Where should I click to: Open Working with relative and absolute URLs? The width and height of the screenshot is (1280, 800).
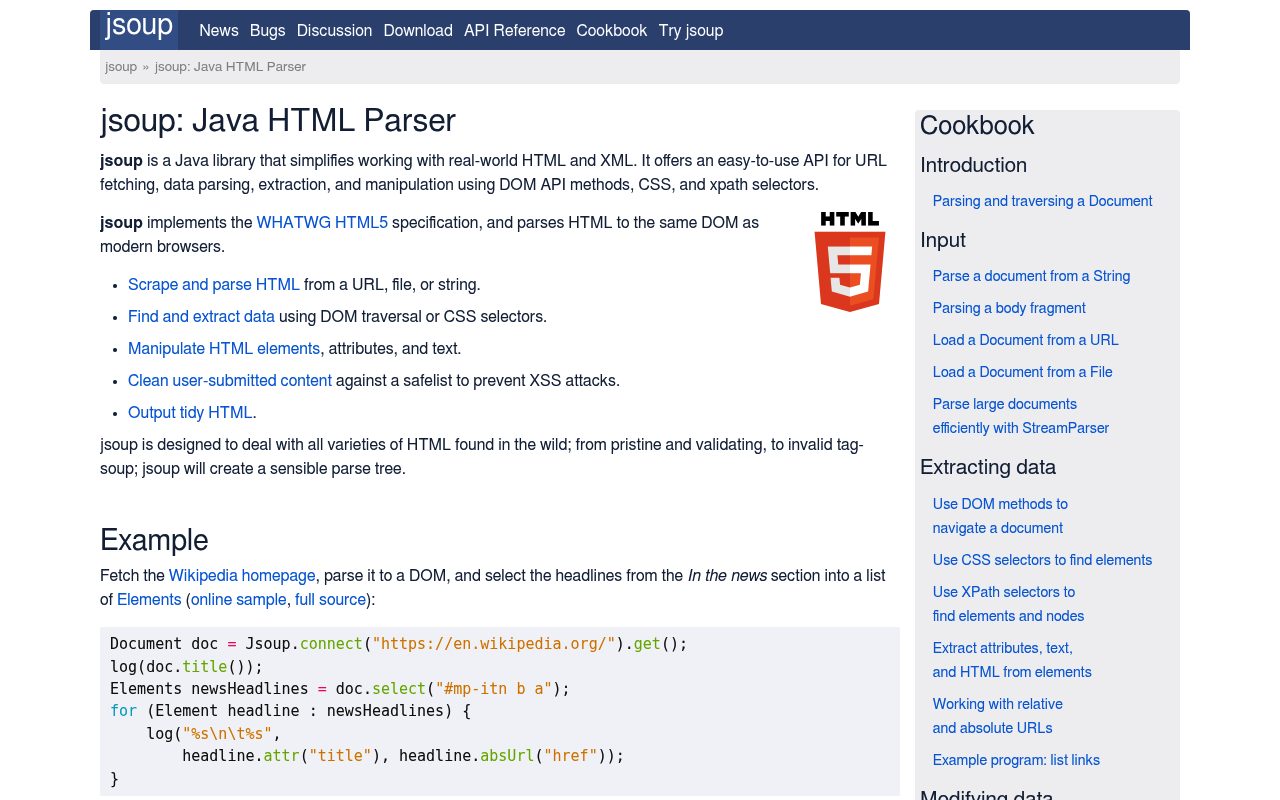pyautogui.click(x=998, y=716)
